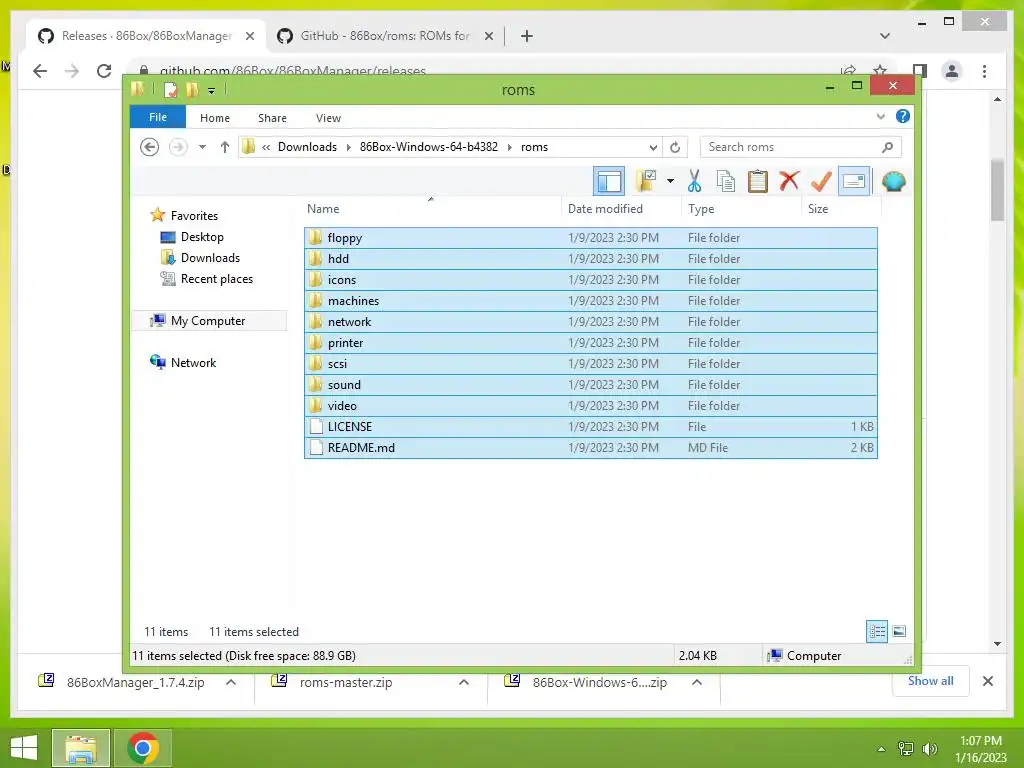This screenshot has width=1024, height=768.
Task: Go forward with the Explorer forward arrow
Action: point(178,147)
